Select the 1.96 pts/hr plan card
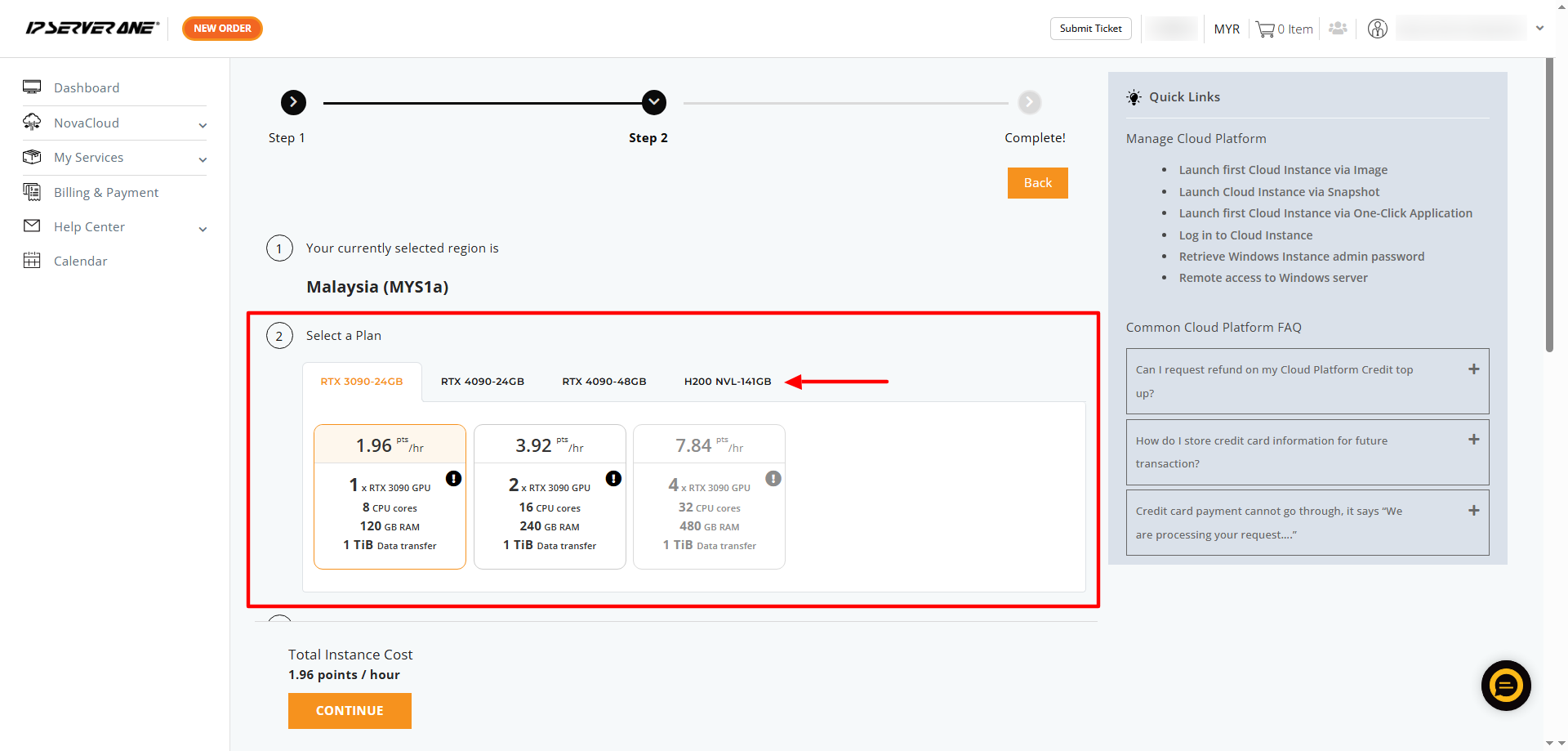The height and width of the screenshot is (751, 1568). click(x=390, y=496)
